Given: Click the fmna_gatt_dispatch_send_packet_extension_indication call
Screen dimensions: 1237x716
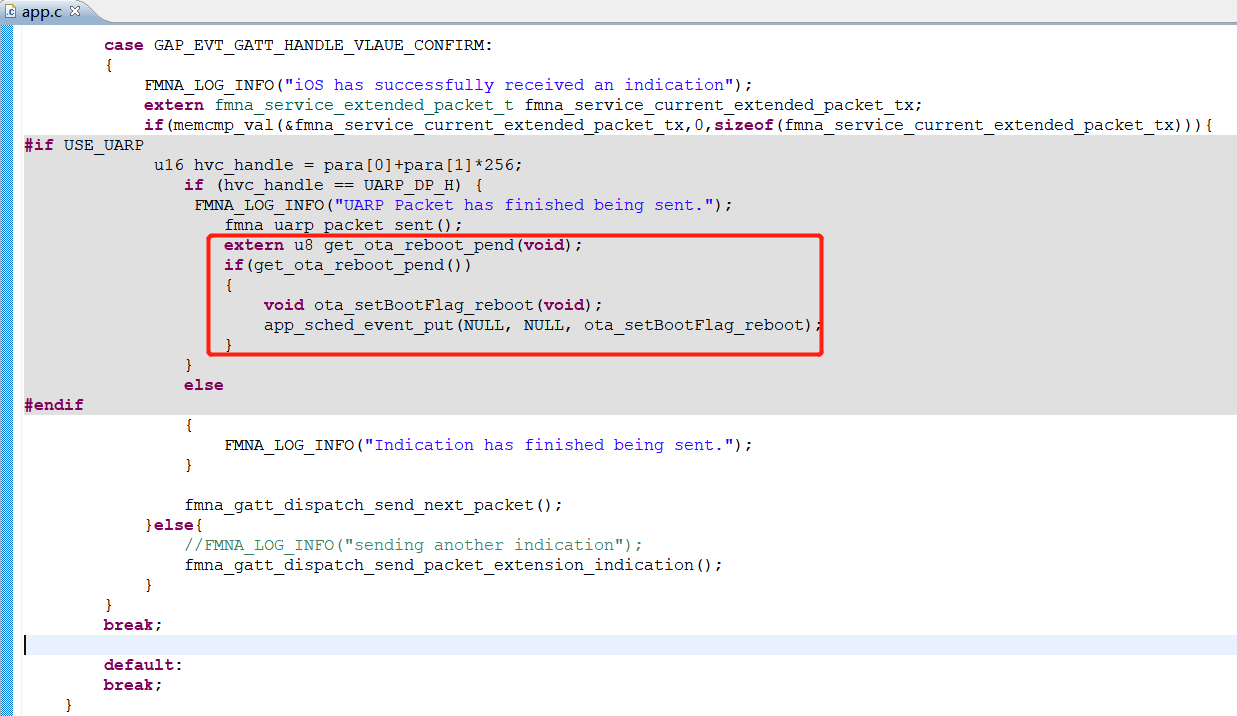Looking at the screenshot, I should point(452,565).
